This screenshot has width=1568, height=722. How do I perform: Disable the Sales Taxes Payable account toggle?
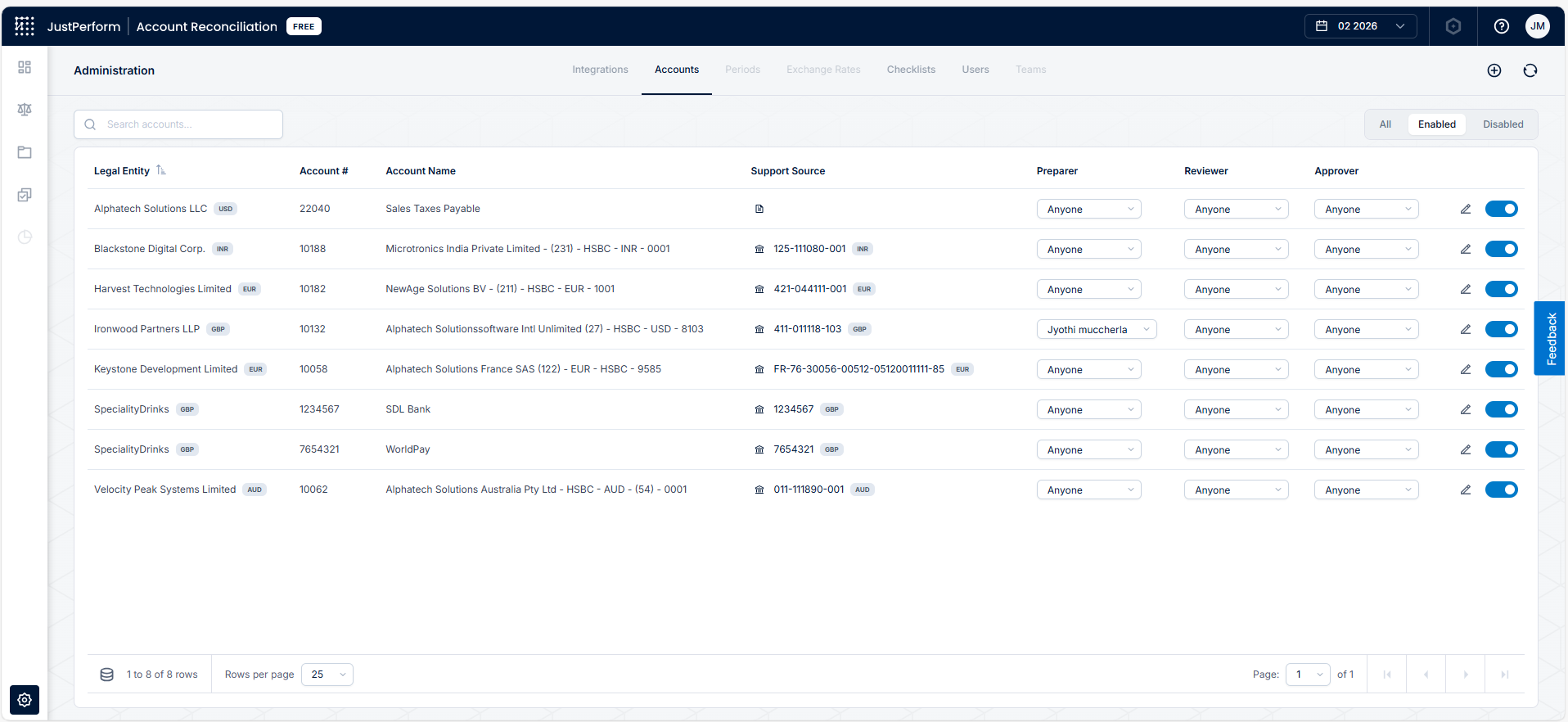[1502, 209]
